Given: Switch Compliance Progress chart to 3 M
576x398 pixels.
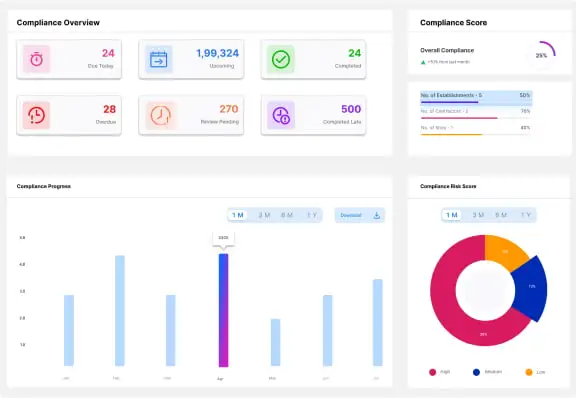Looking at the screenshot, I should [264, 215].
